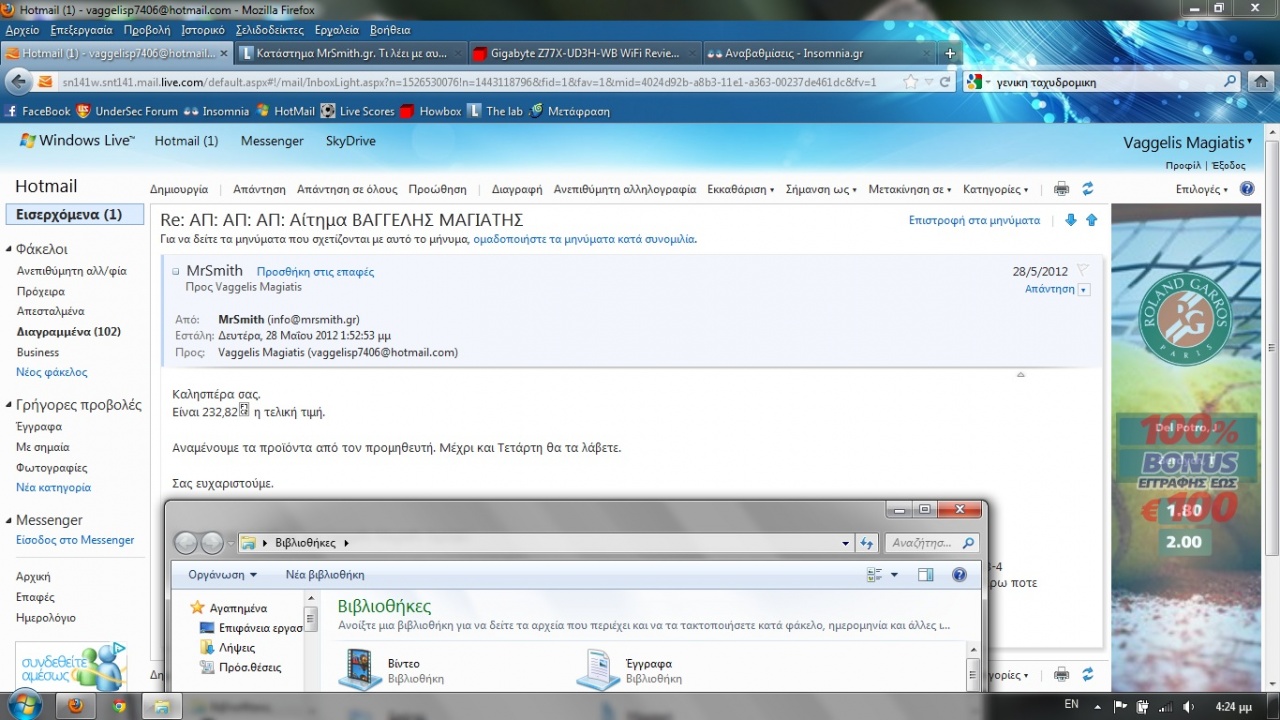
Task: Open the Μετάφραση bookmark
Action: click(569, 111)
